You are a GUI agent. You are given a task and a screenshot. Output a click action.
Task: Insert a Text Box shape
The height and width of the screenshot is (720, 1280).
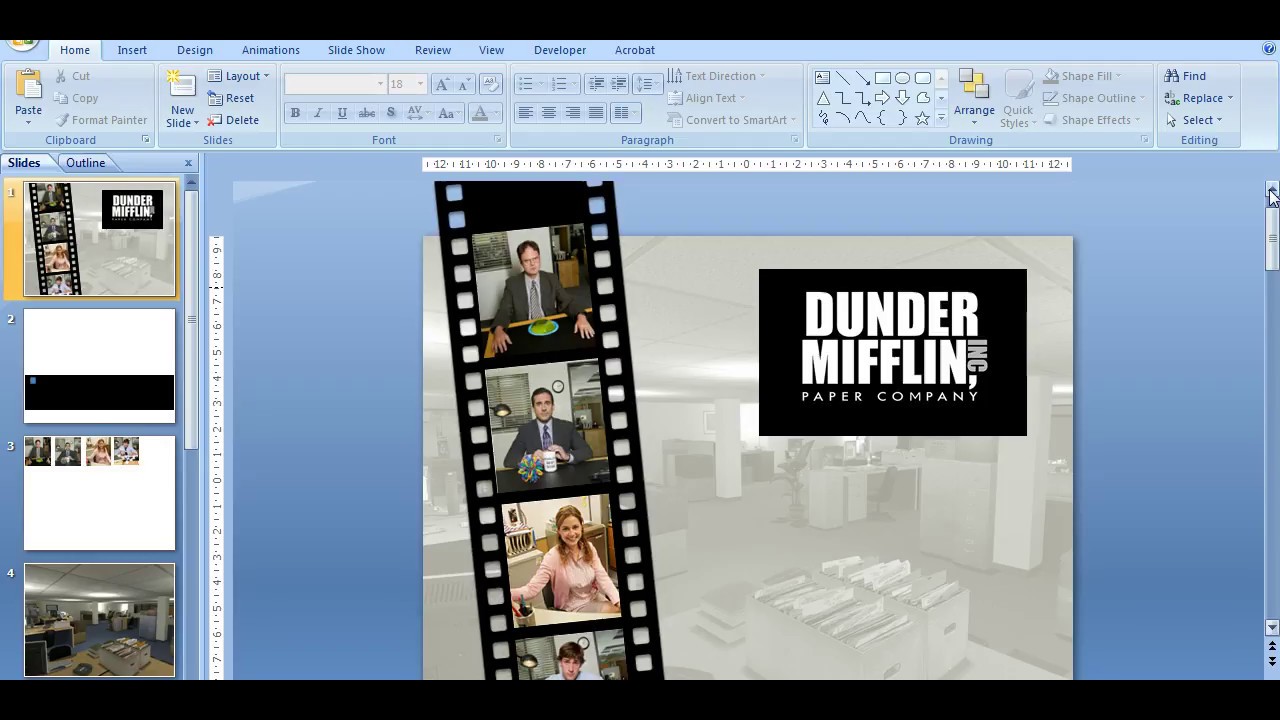[x=823, y=77]
